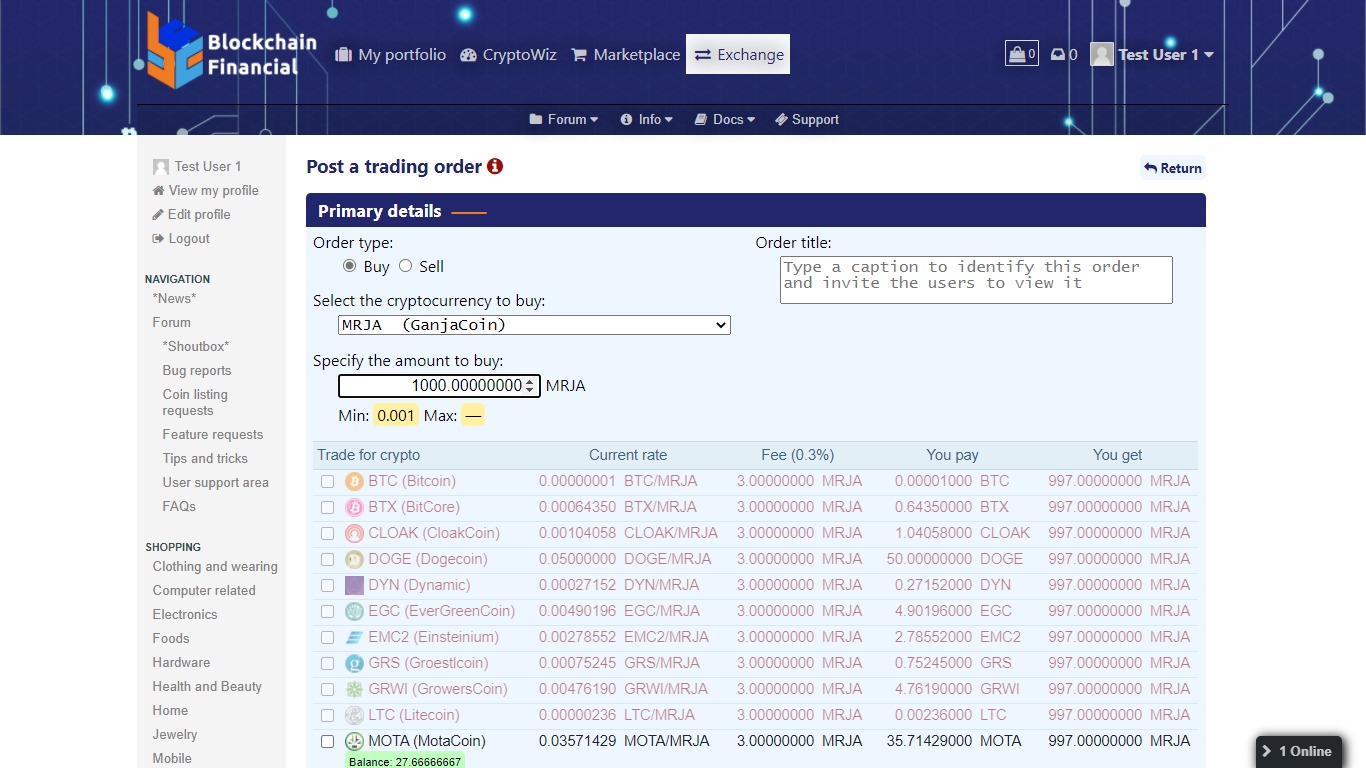This screenshot has height=768, width=1366.
Task: Open the shopping cart icon in header
Action: pyautogui.click(x=1021, y=54)
